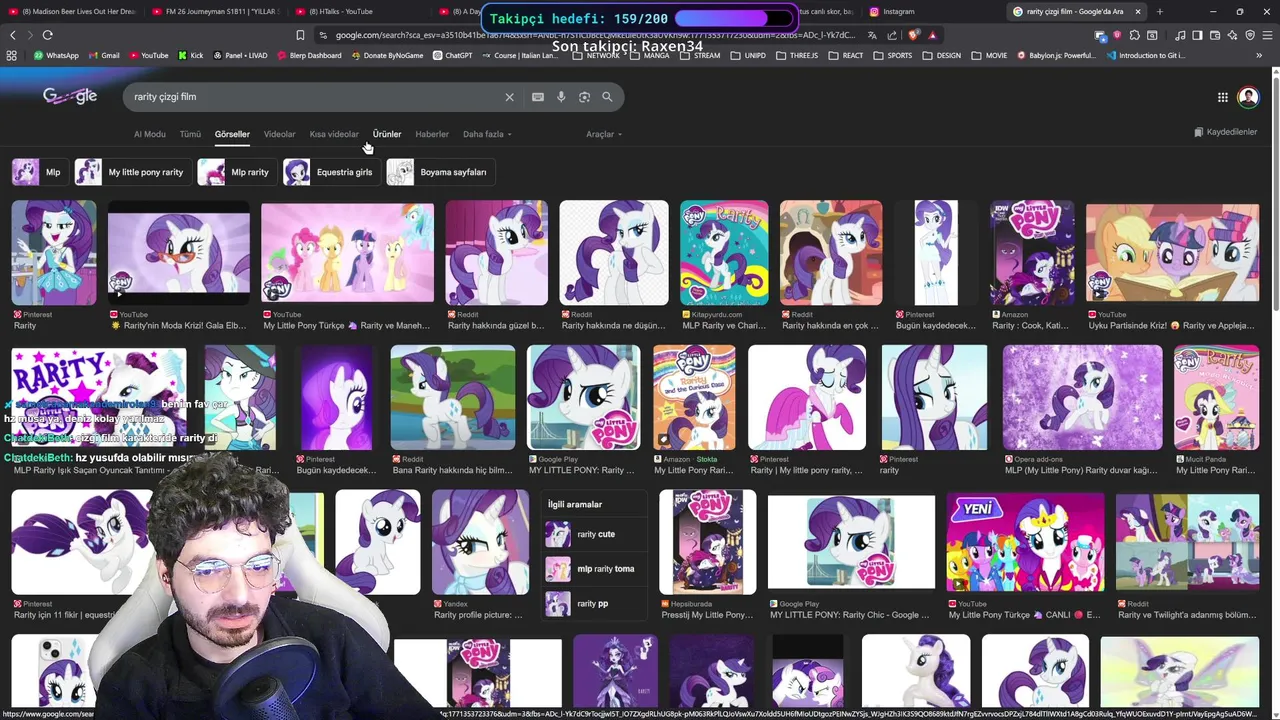Open the WhatsApp bookmark
Screen dimensions: 1280x720
(x=56, y=56)
